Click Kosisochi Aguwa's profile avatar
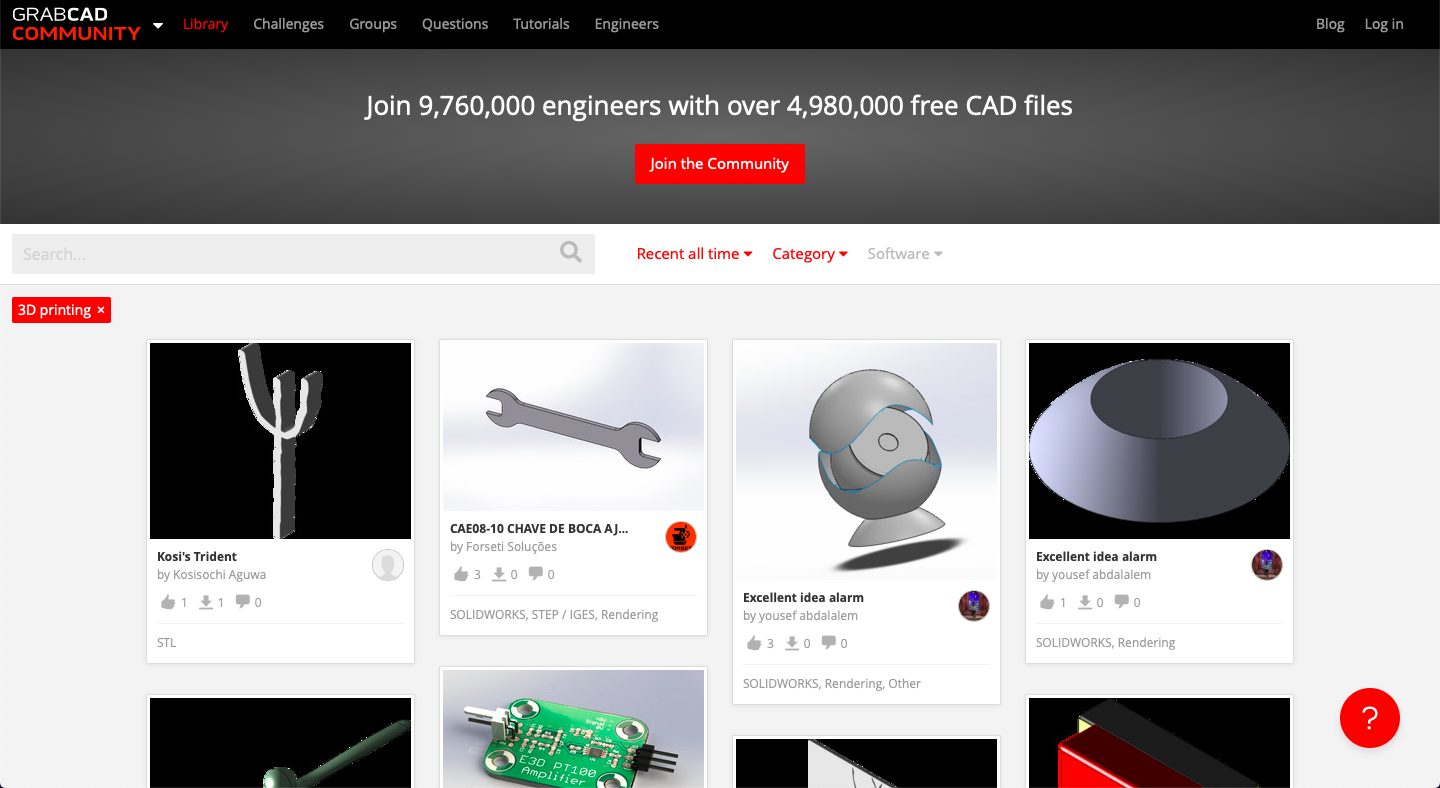1440x788 pixels. point(388,565)
